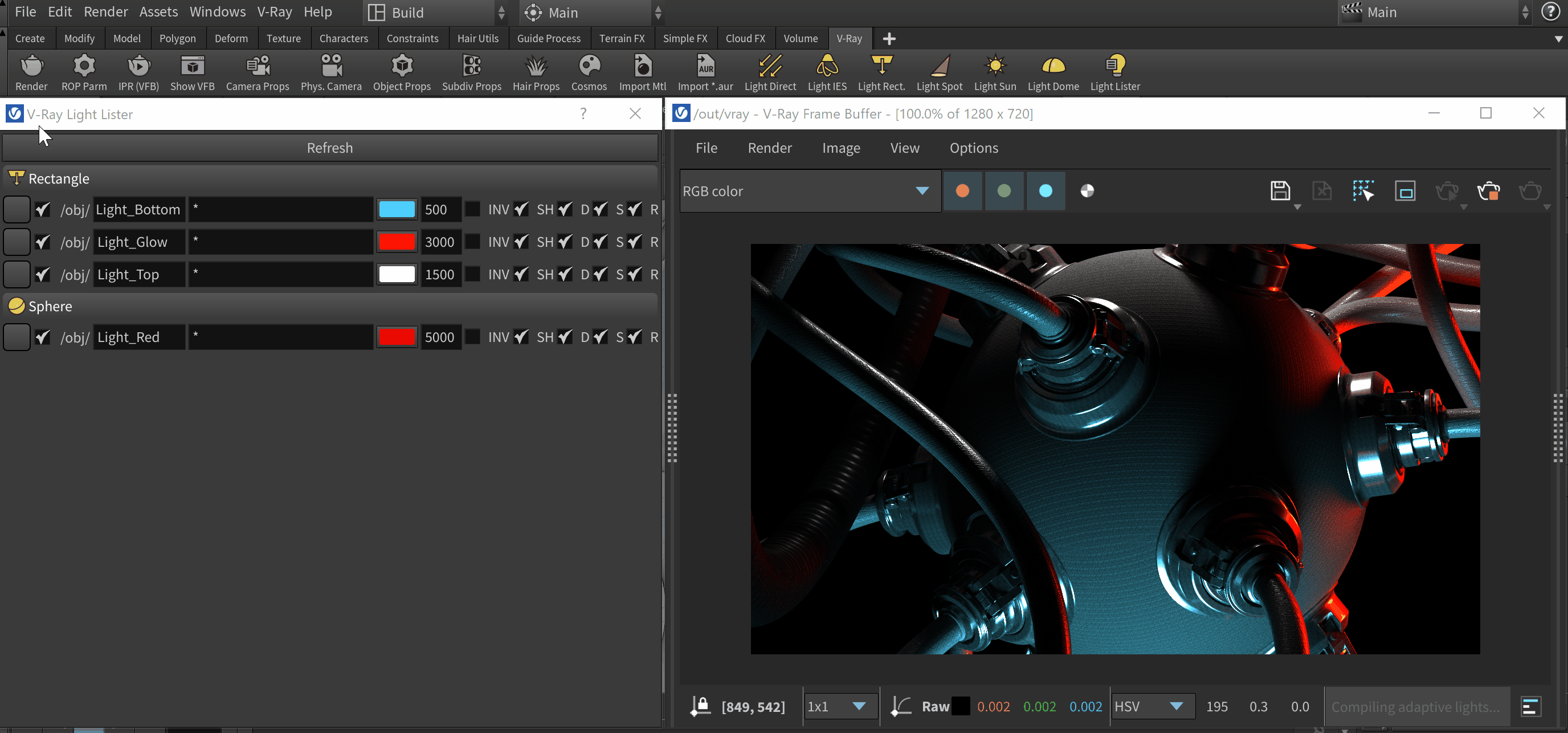Save image icon in Frame Buffer

1280,191
